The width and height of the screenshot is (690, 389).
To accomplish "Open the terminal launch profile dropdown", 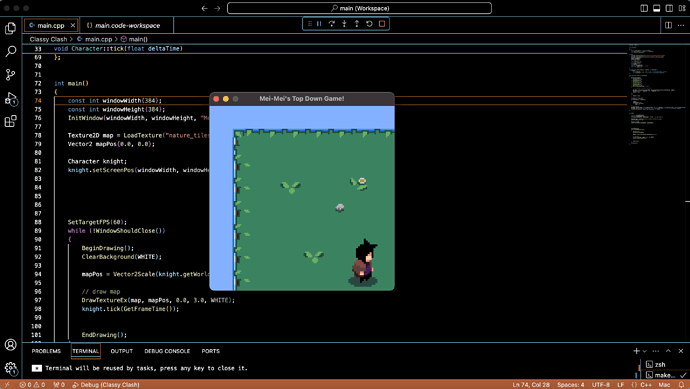I will (645, 351).
